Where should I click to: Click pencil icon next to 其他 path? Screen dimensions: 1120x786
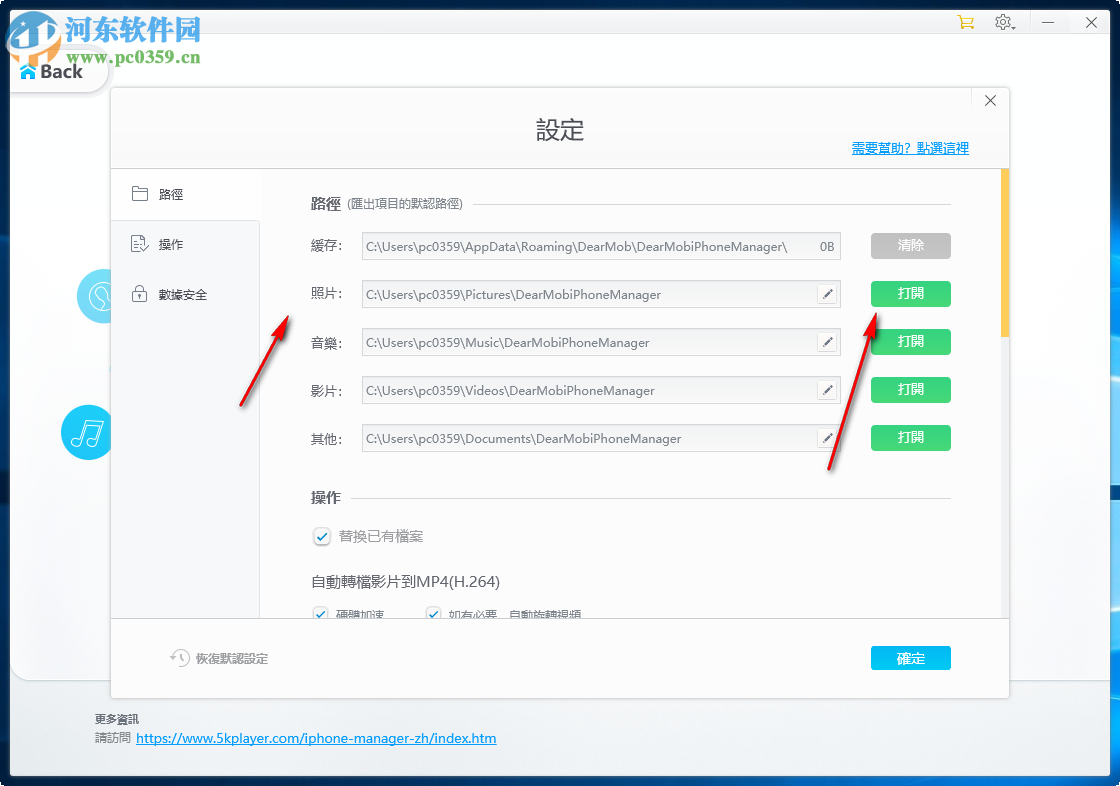point(827,438)
